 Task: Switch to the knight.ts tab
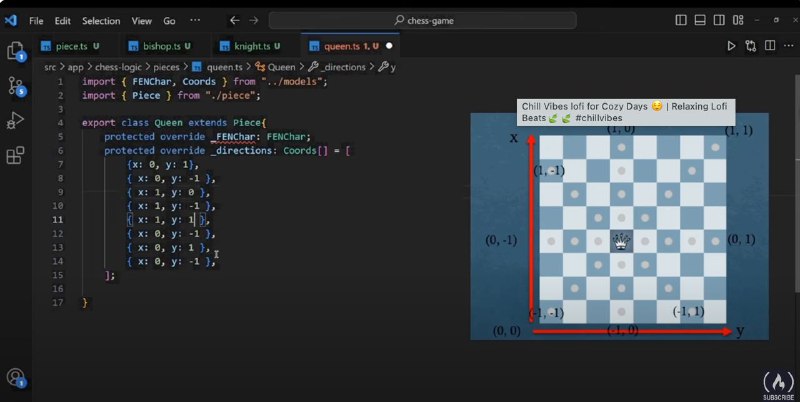[x=252, y=46]
